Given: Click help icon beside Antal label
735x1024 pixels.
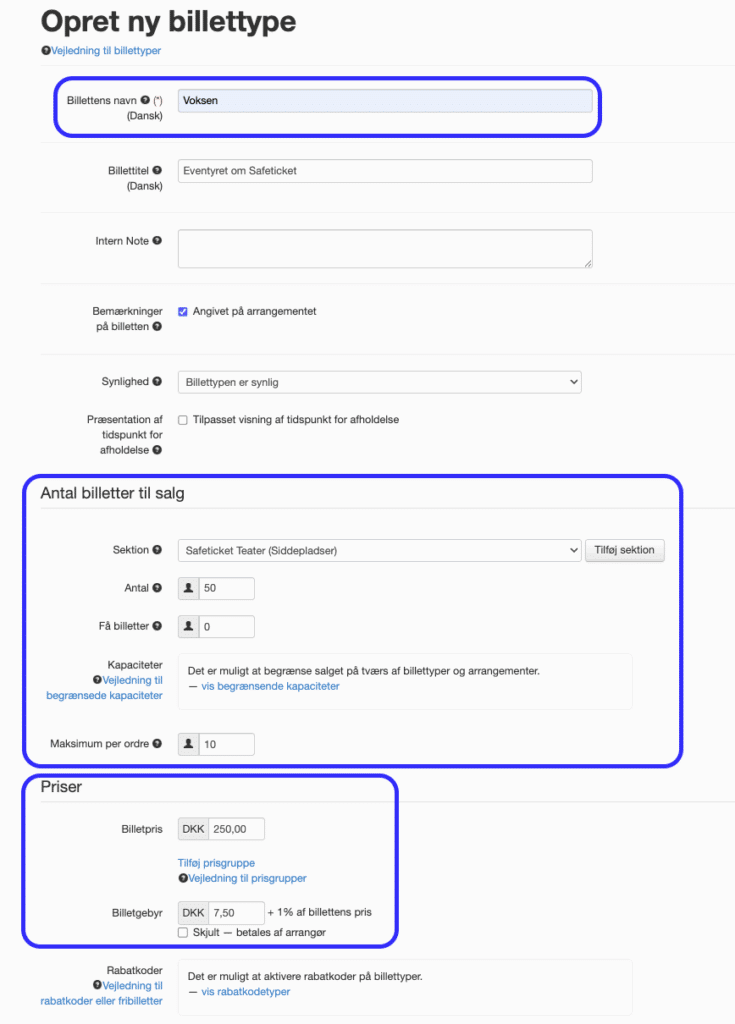Looking at the screenshot, I should coord(157,588).
